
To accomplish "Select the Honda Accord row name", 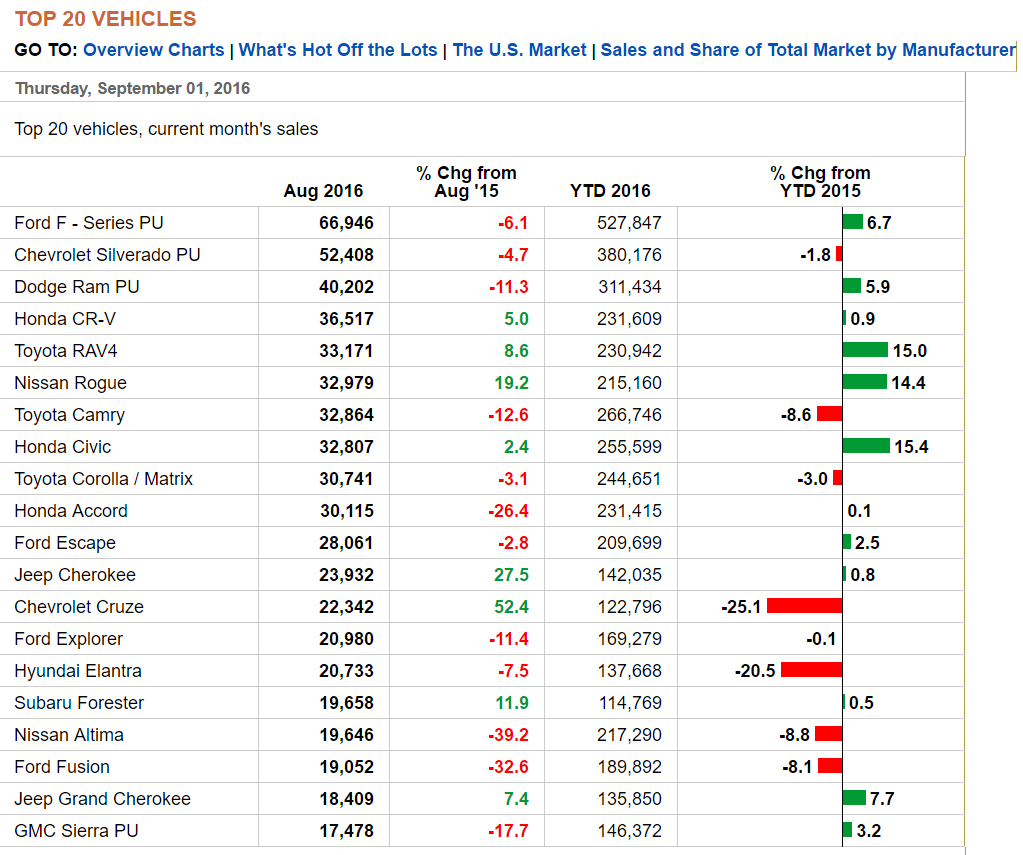I will pos(71,510).
